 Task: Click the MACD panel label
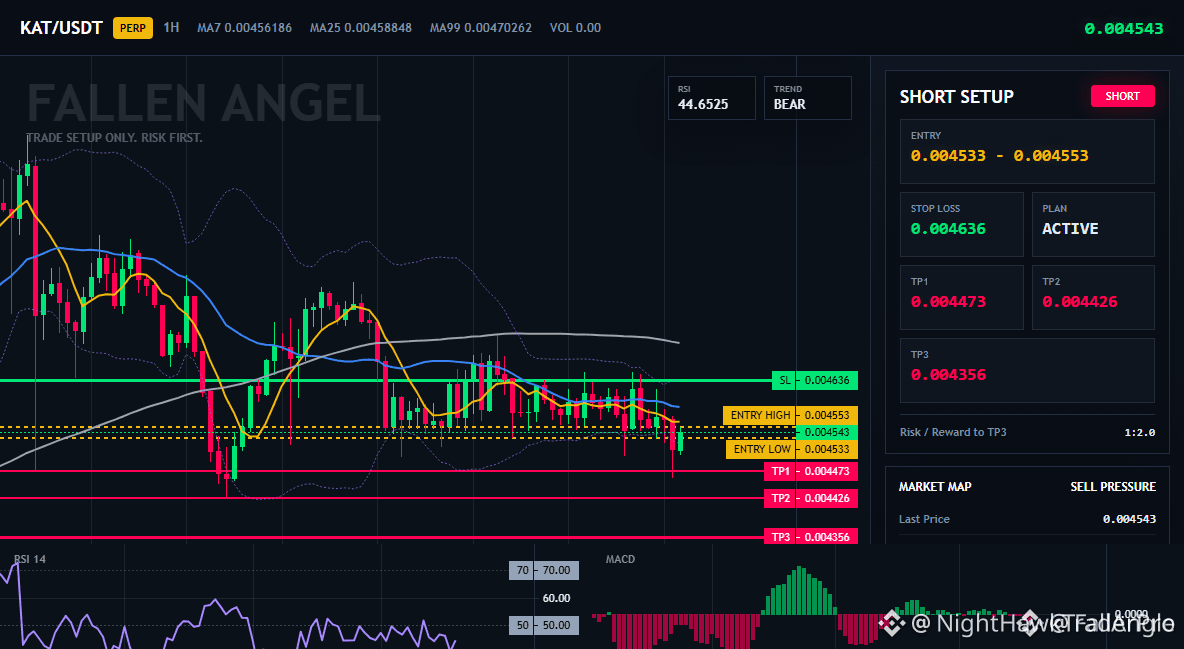[620, 559]
